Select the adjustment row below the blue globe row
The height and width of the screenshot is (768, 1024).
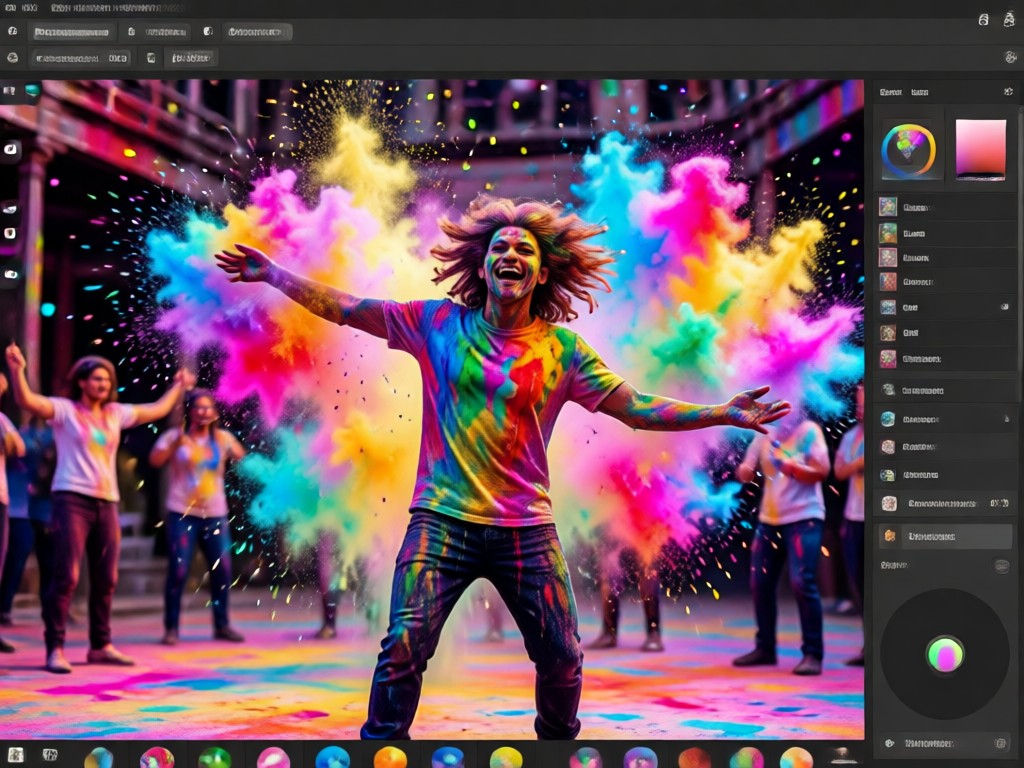point(944,447)
